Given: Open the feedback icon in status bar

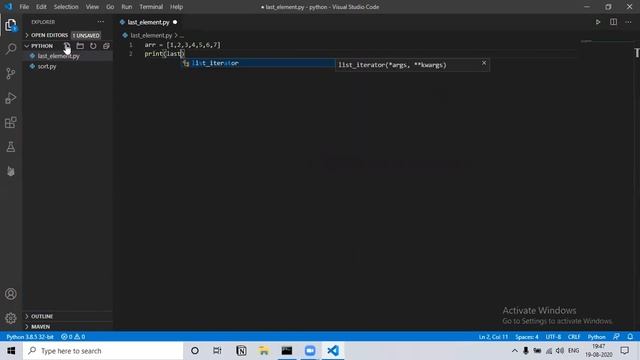Looking at the screenshot, I should coord(616,337).
